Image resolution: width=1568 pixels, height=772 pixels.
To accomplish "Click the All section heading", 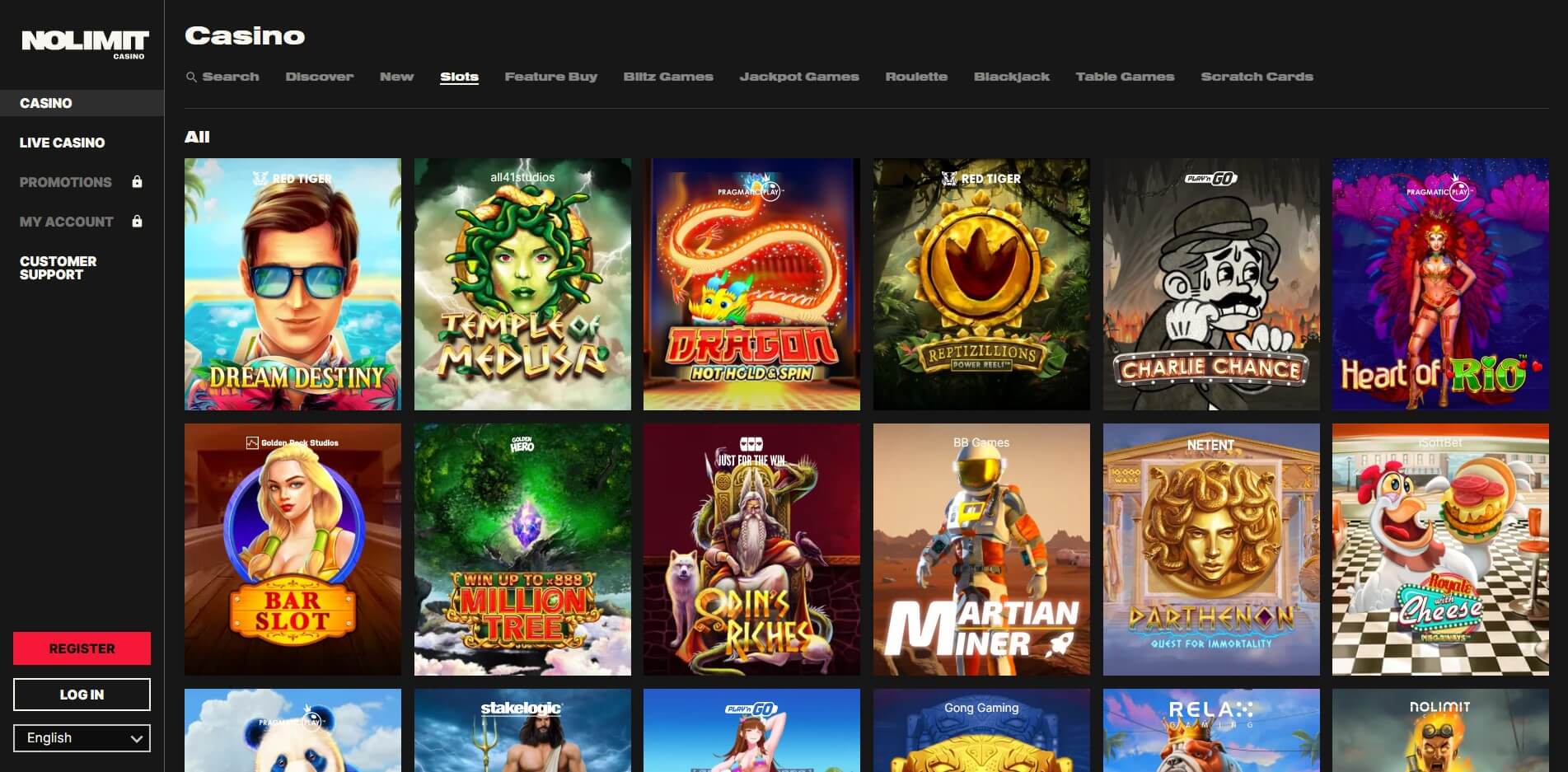I will coord(197,137).
